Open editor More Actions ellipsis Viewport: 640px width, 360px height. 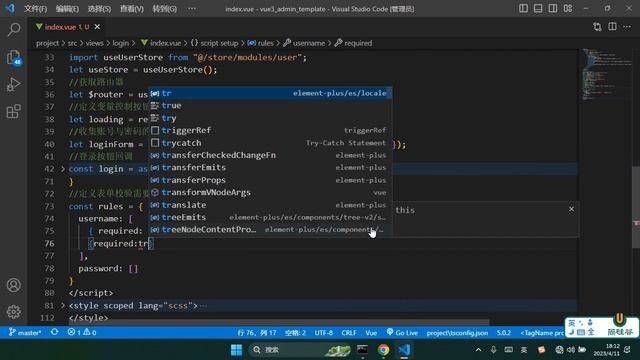pos(627,27)
